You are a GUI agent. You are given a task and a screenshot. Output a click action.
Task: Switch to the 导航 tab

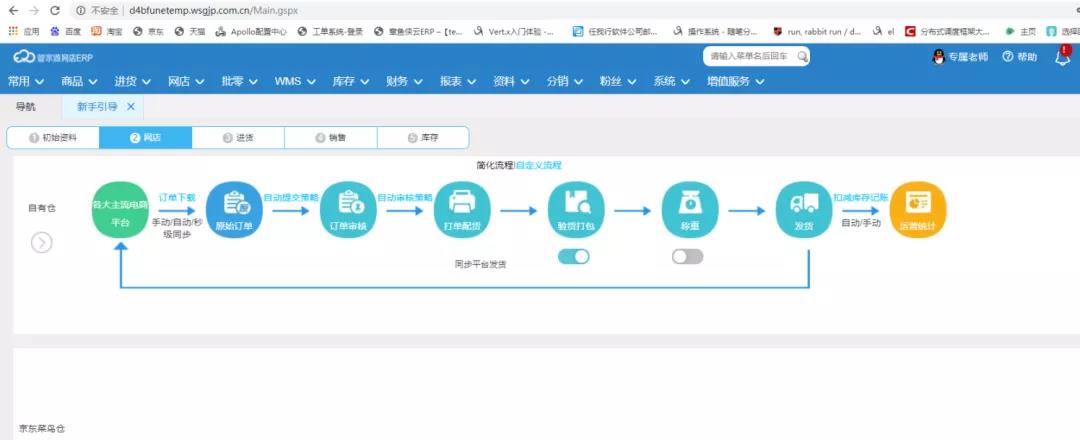click(25, 106)
